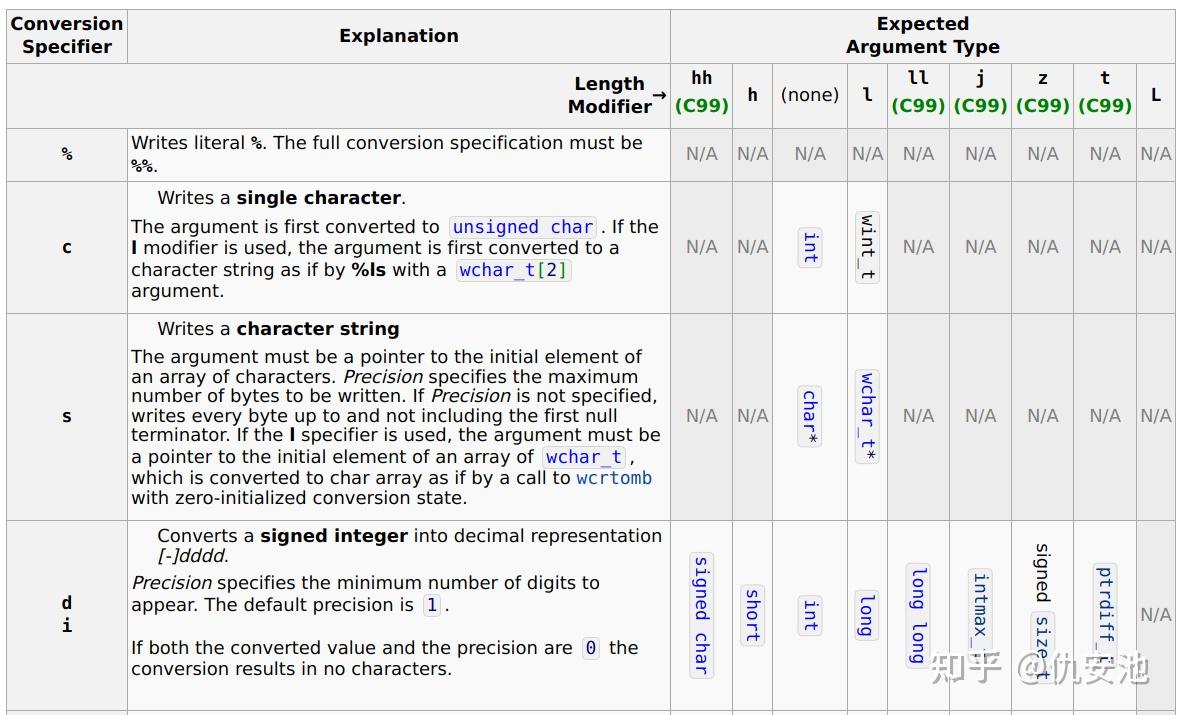Click the wcrtomb function link

point(614,478)
